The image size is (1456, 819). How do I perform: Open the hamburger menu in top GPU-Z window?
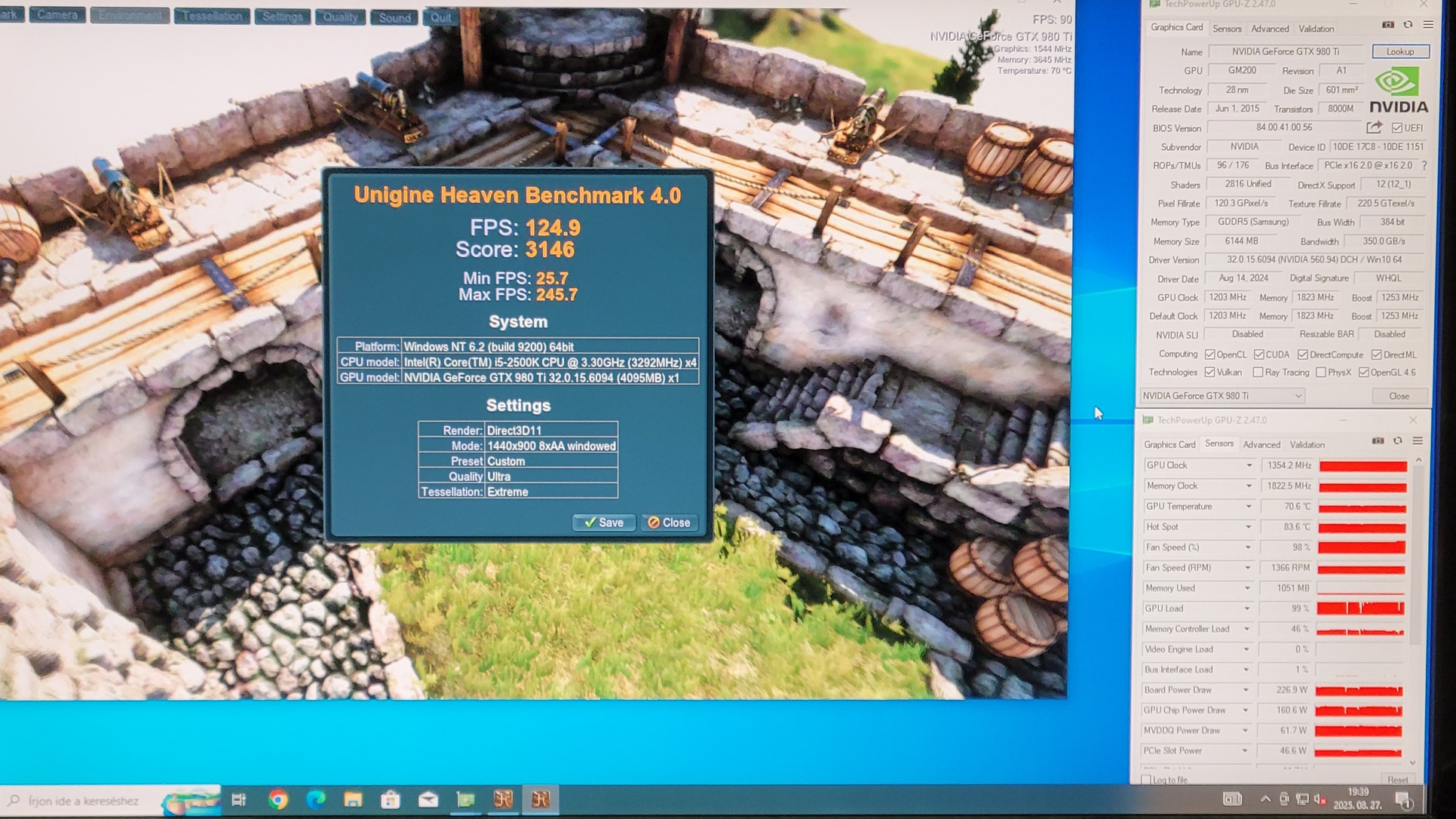coord(1428,25)
